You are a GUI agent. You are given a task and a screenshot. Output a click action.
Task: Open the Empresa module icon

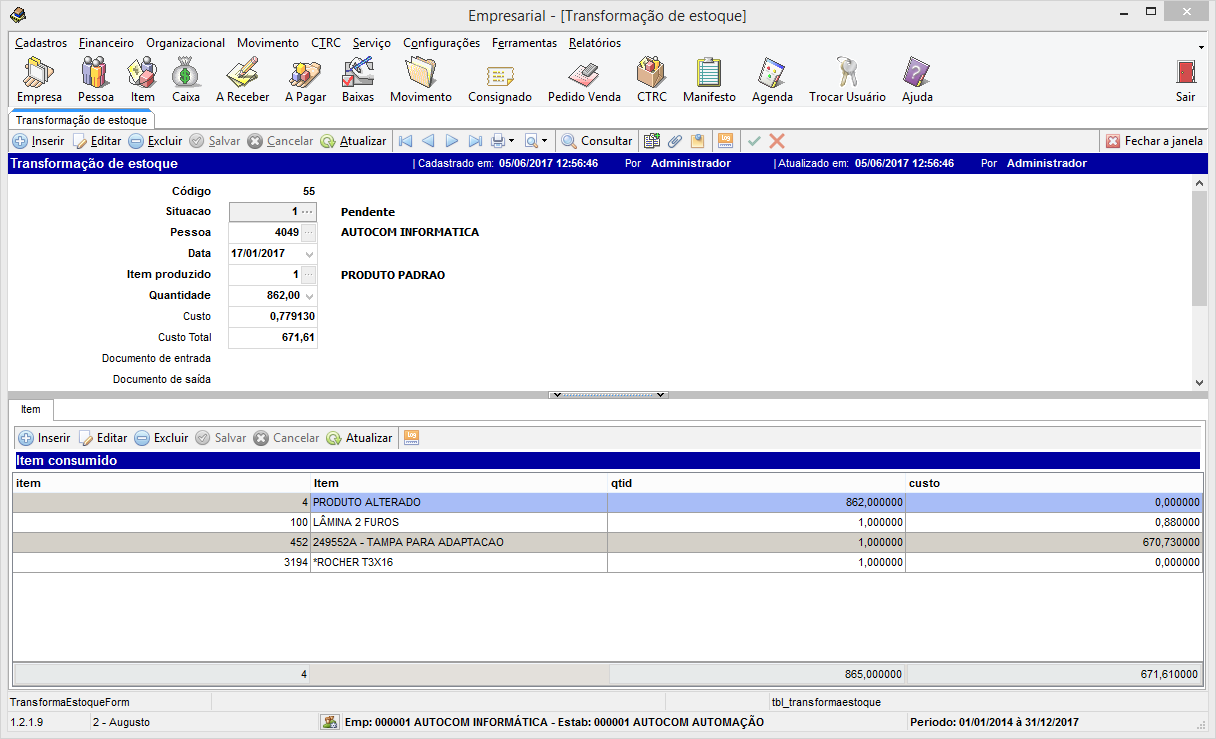(39, 79)
